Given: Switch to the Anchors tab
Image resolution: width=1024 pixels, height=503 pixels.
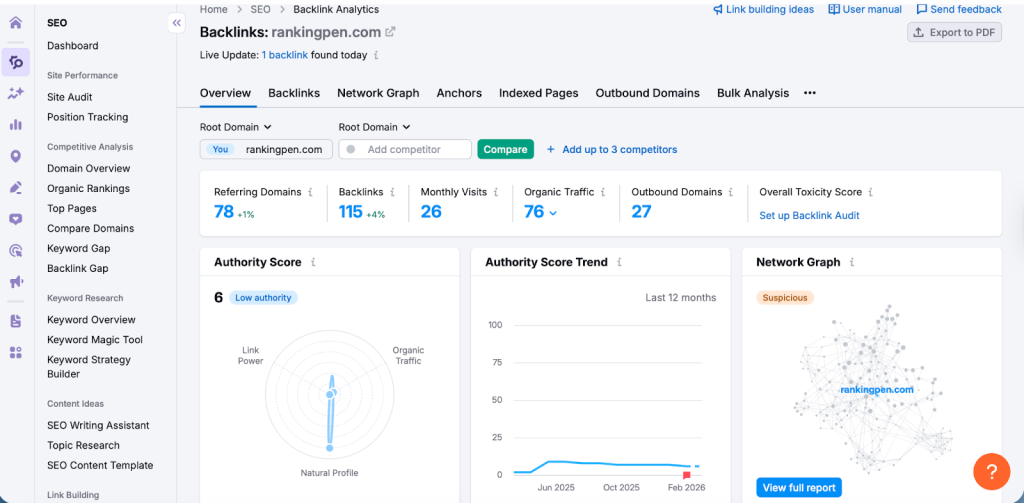Looking at the screenshot, I should [459, 93].
